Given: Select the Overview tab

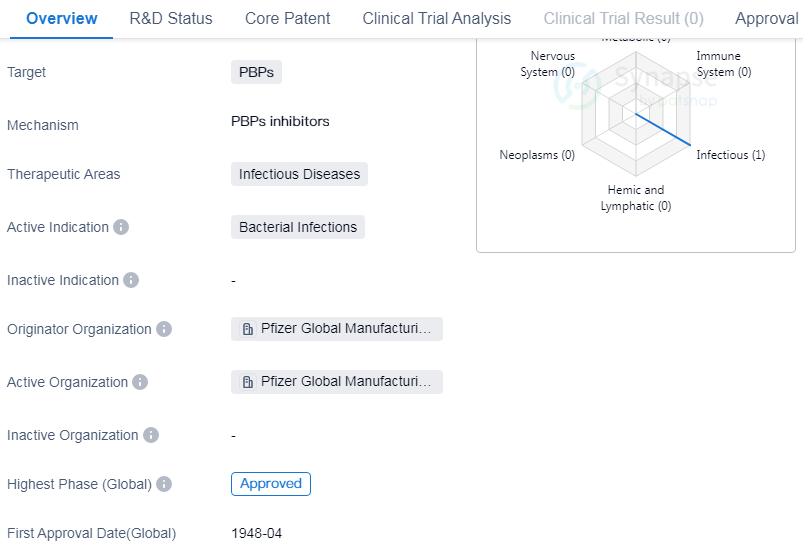Looking at the screenshot, I should [x=62, y=19].
